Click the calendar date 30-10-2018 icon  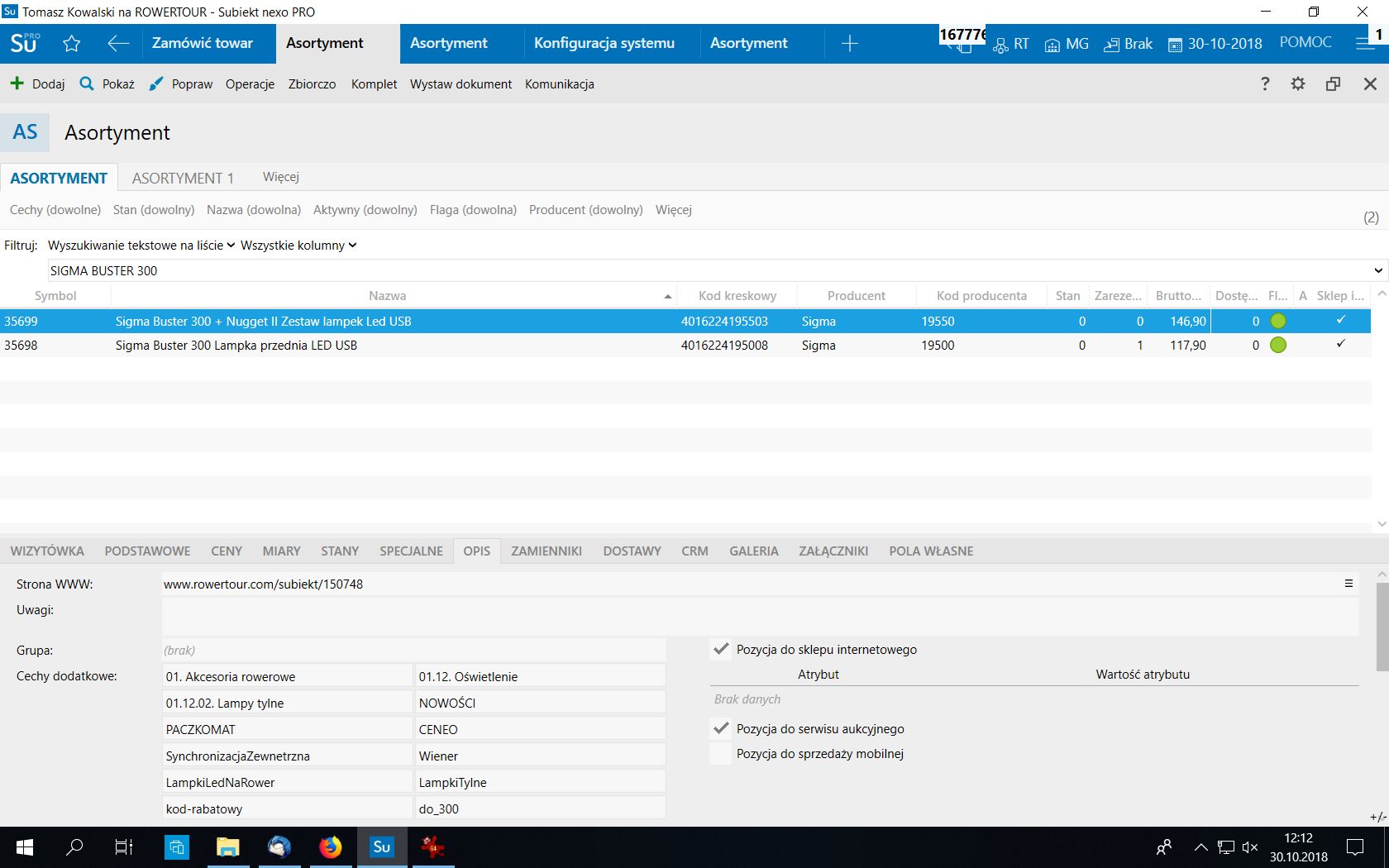click(x=1174, y=45)
